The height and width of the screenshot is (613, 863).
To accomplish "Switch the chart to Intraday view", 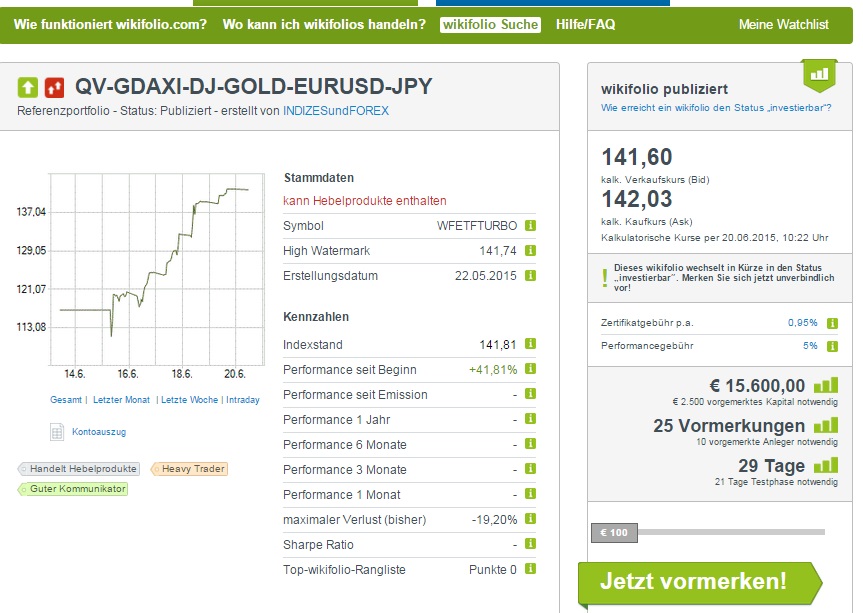I will point(243,399).
